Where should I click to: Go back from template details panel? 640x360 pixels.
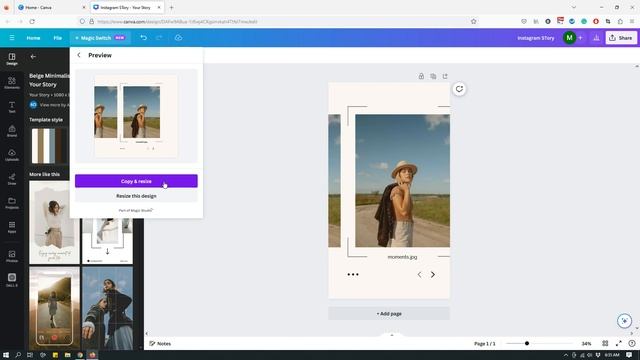[33, 56]
